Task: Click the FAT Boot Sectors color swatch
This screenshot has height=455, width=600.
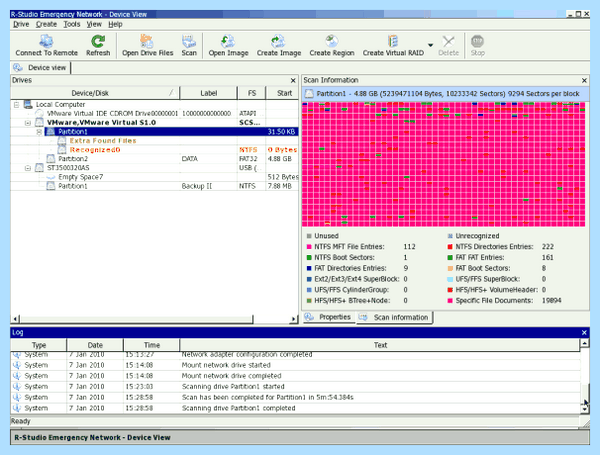Action: coord(450,268)
